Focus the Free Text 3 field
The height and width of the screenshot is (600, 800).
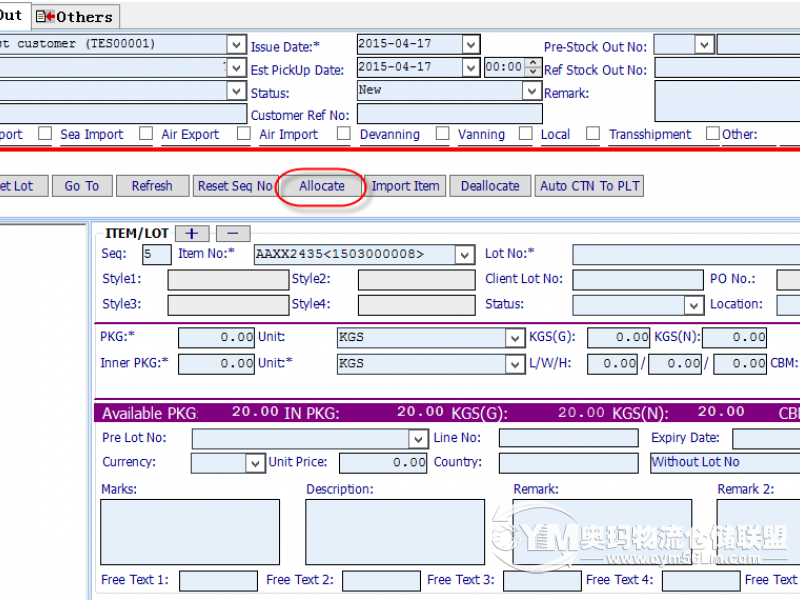(542, 581)
